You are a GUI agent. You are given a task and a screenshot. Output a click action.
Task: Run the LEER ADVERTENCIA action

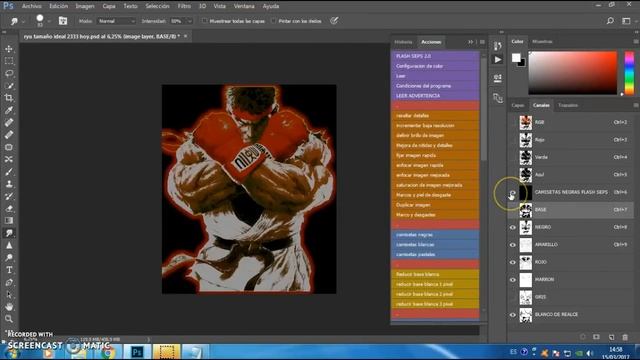(x=435, y=96)
